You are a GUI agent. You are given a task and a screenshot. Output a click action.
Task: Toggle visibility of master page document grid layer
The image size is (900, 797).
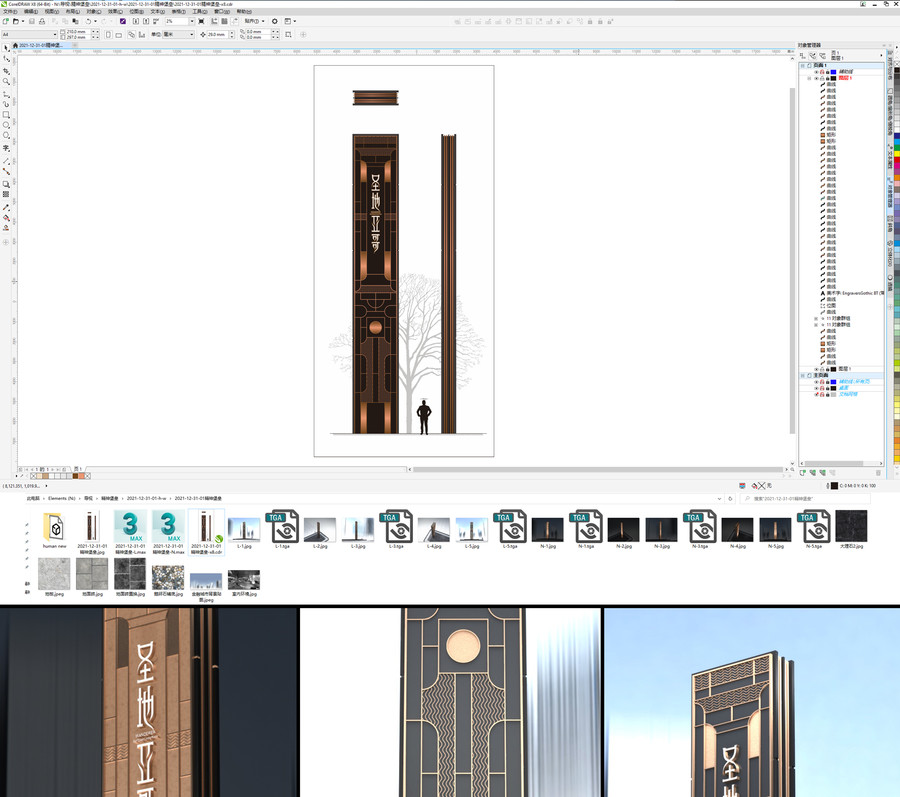tap(816, 394)
